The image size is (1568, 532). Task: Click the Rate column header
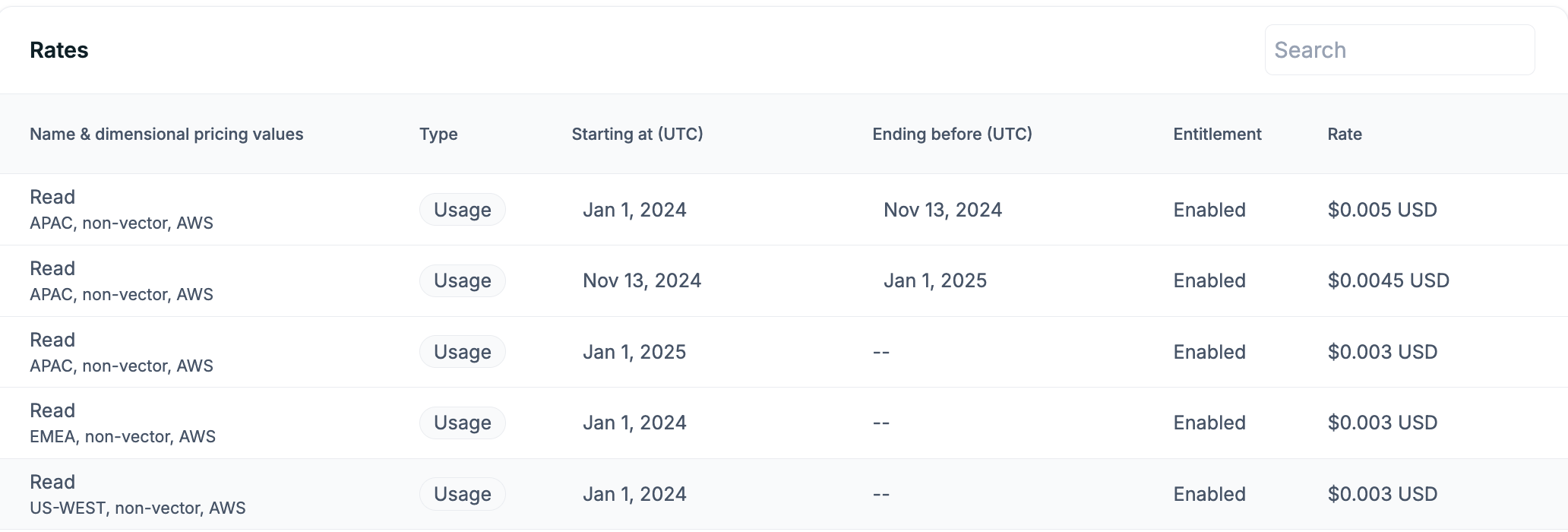coord(1344,135)
